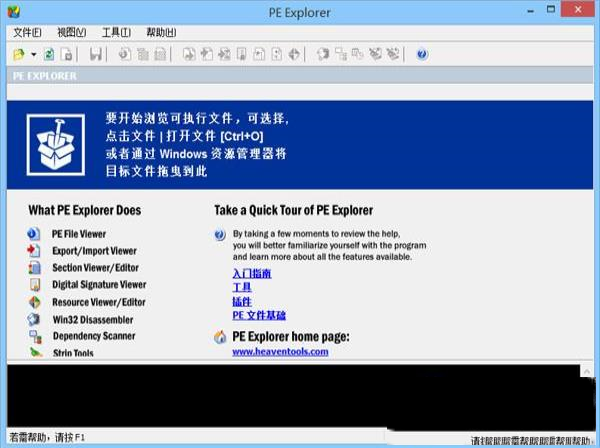The width and height of the screenshot is (600, 448).
Task: Click the Open File folder toolbar icon
Action: tap(19, 54)
